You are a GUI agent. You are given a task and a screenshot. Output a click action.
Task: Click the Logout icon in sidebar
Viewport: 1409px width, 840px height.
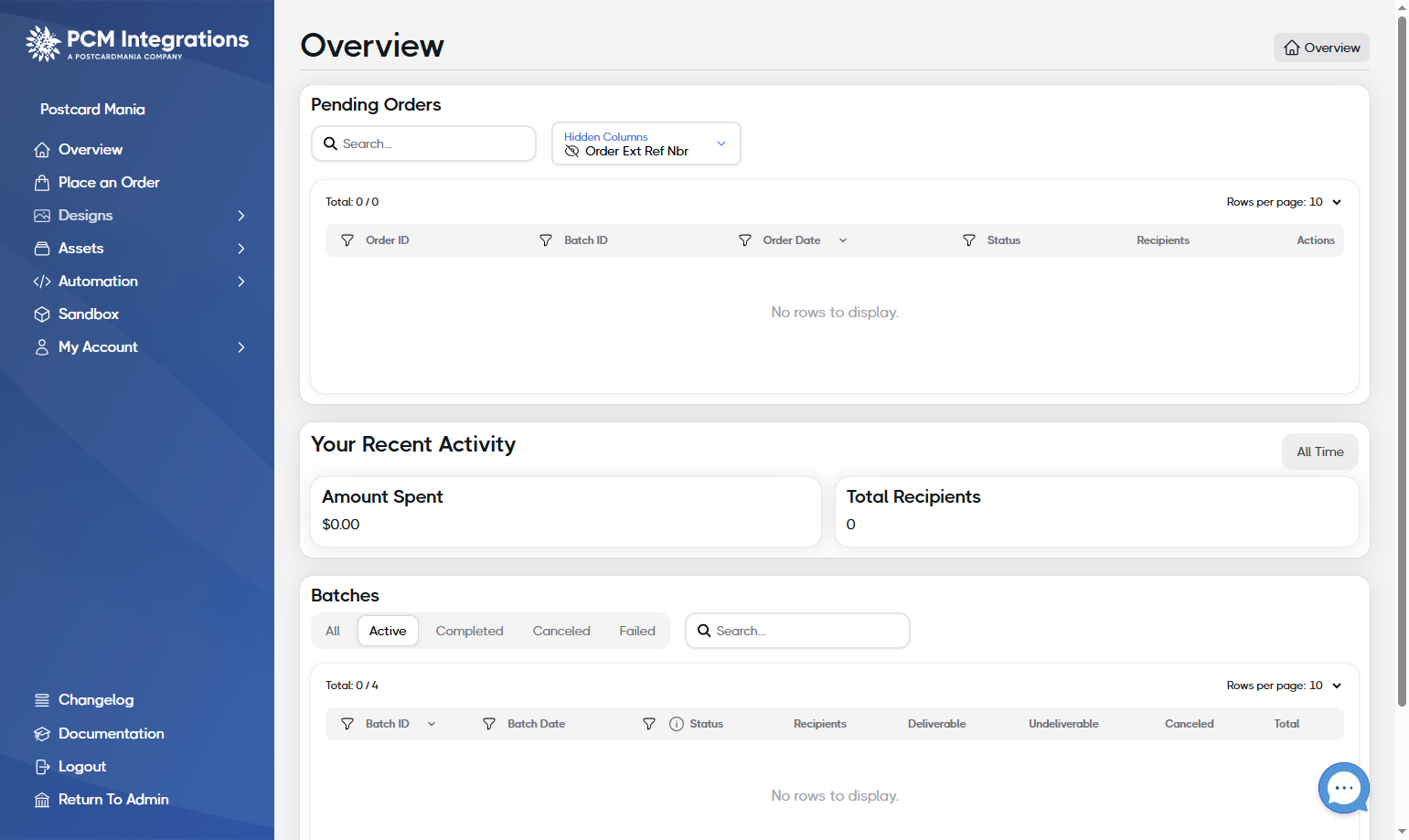click(x=42, y=767)
